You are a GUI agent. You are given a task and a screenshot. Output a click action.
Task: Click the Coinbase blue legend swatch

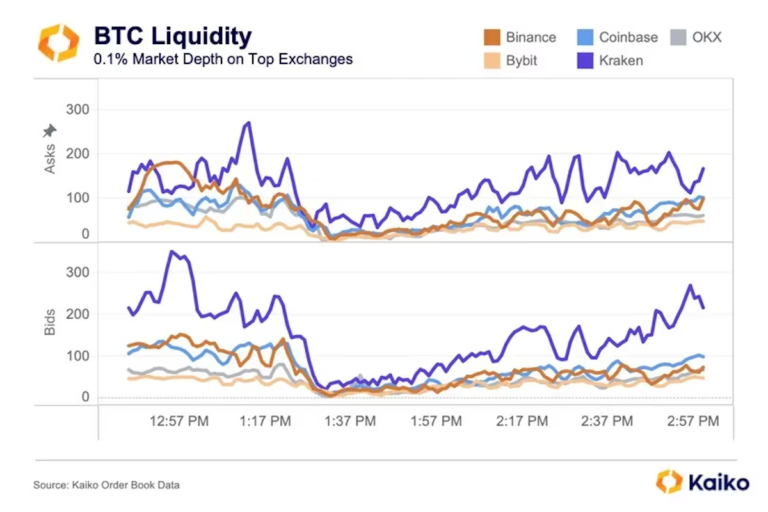pos(585,37)
